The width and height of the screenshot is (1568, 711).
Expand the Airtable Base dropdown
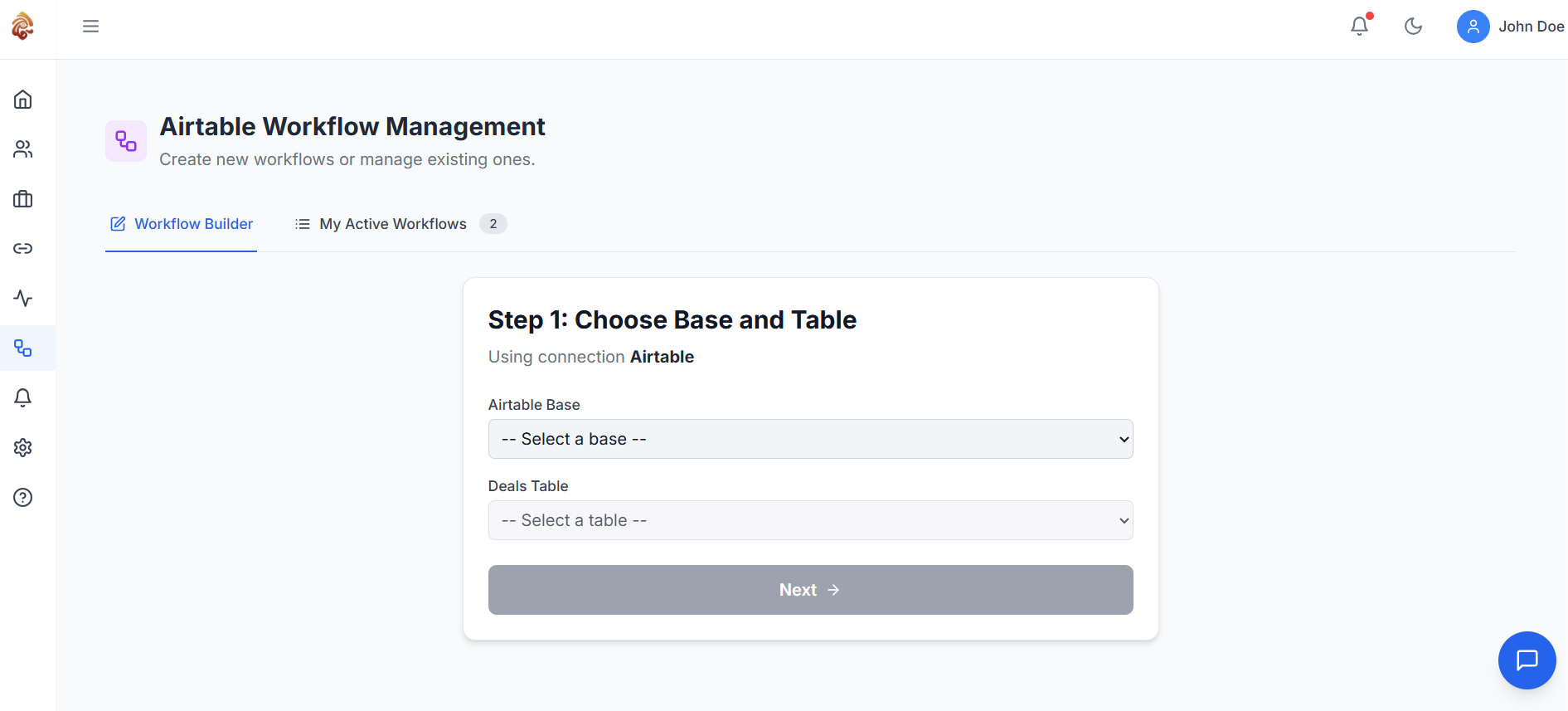pos(810,439)
